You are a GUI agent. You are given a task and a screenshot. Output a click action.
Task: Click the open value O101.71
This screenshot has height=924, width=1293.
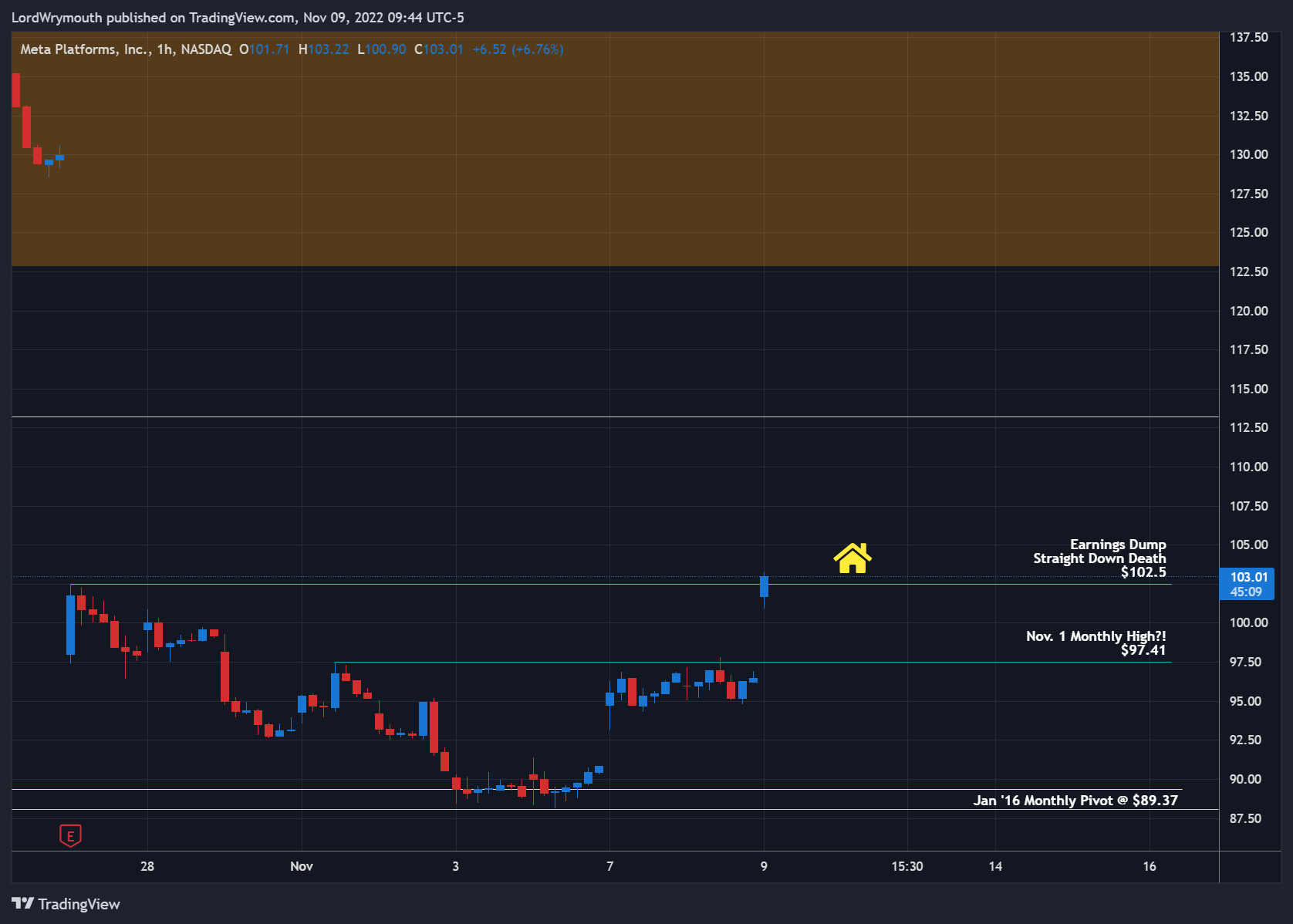pos(264,49)
